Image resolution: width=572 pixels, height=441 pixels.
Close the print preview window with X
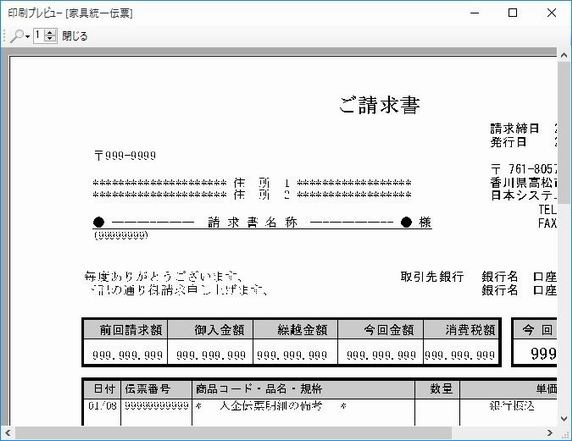(552, 13)
